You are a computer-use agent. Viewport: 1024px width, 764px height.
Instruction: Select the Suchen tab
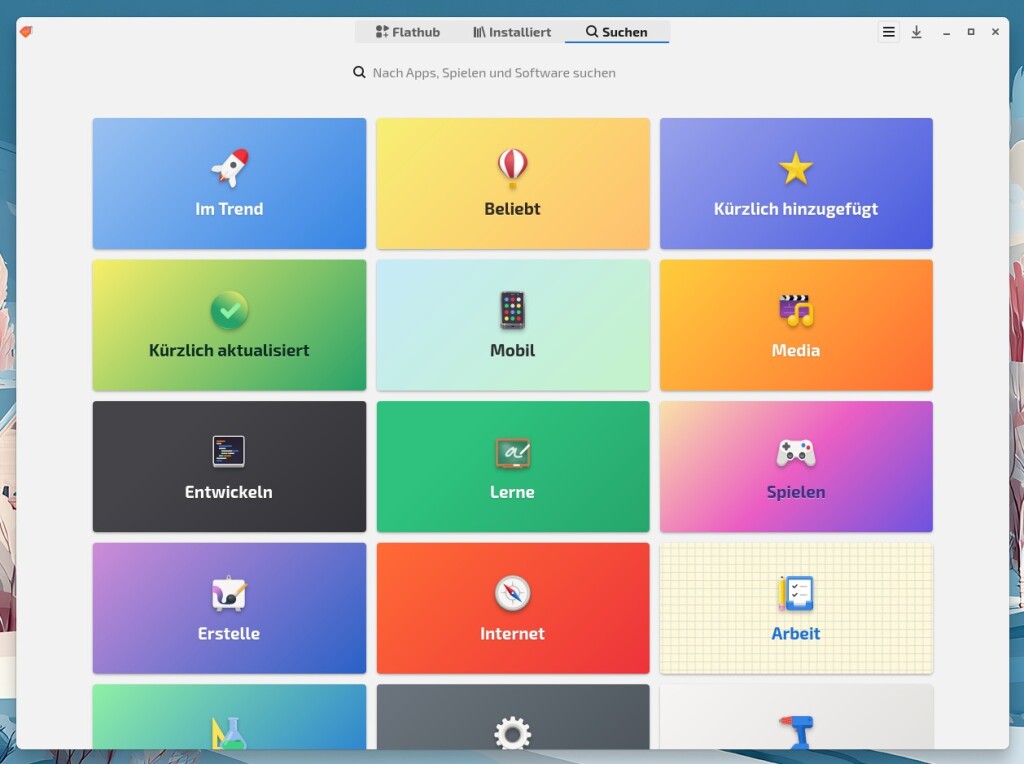(x=617, y=32)
